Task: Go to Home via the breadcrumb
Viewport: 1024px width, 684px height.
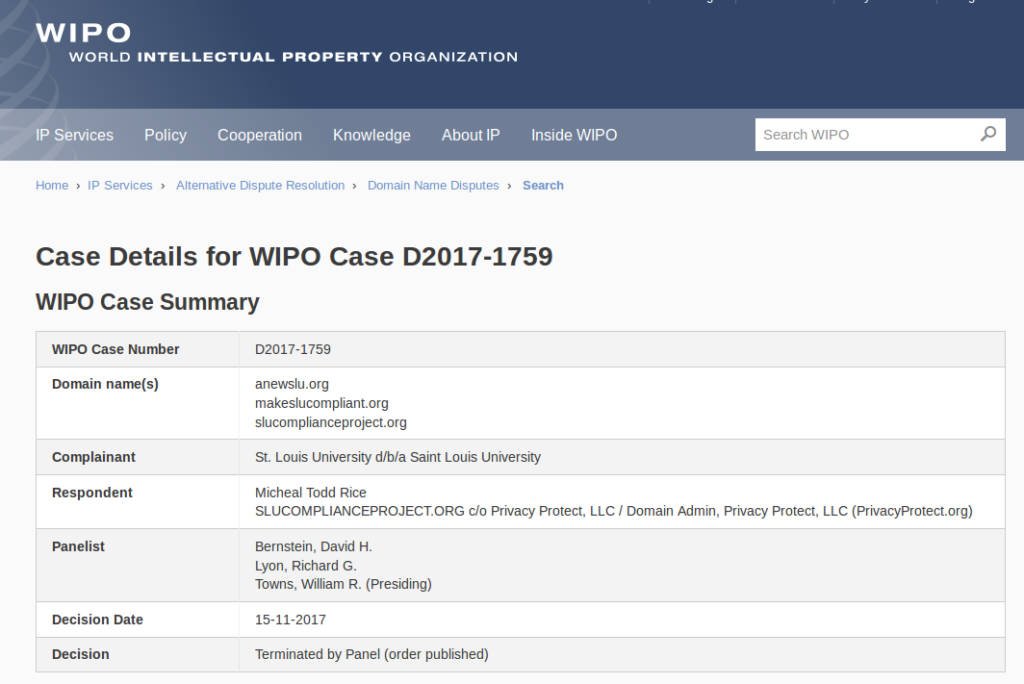Action: [x=52, y=185]
